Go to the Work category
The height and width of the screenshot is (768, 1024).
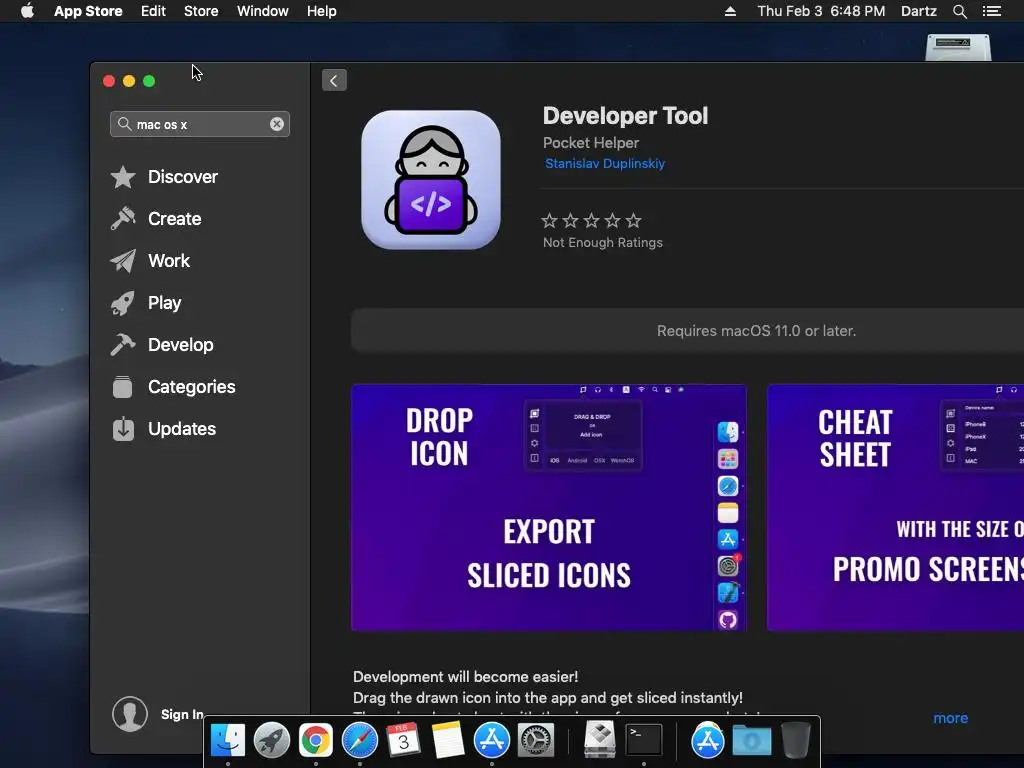pos(168,261)
